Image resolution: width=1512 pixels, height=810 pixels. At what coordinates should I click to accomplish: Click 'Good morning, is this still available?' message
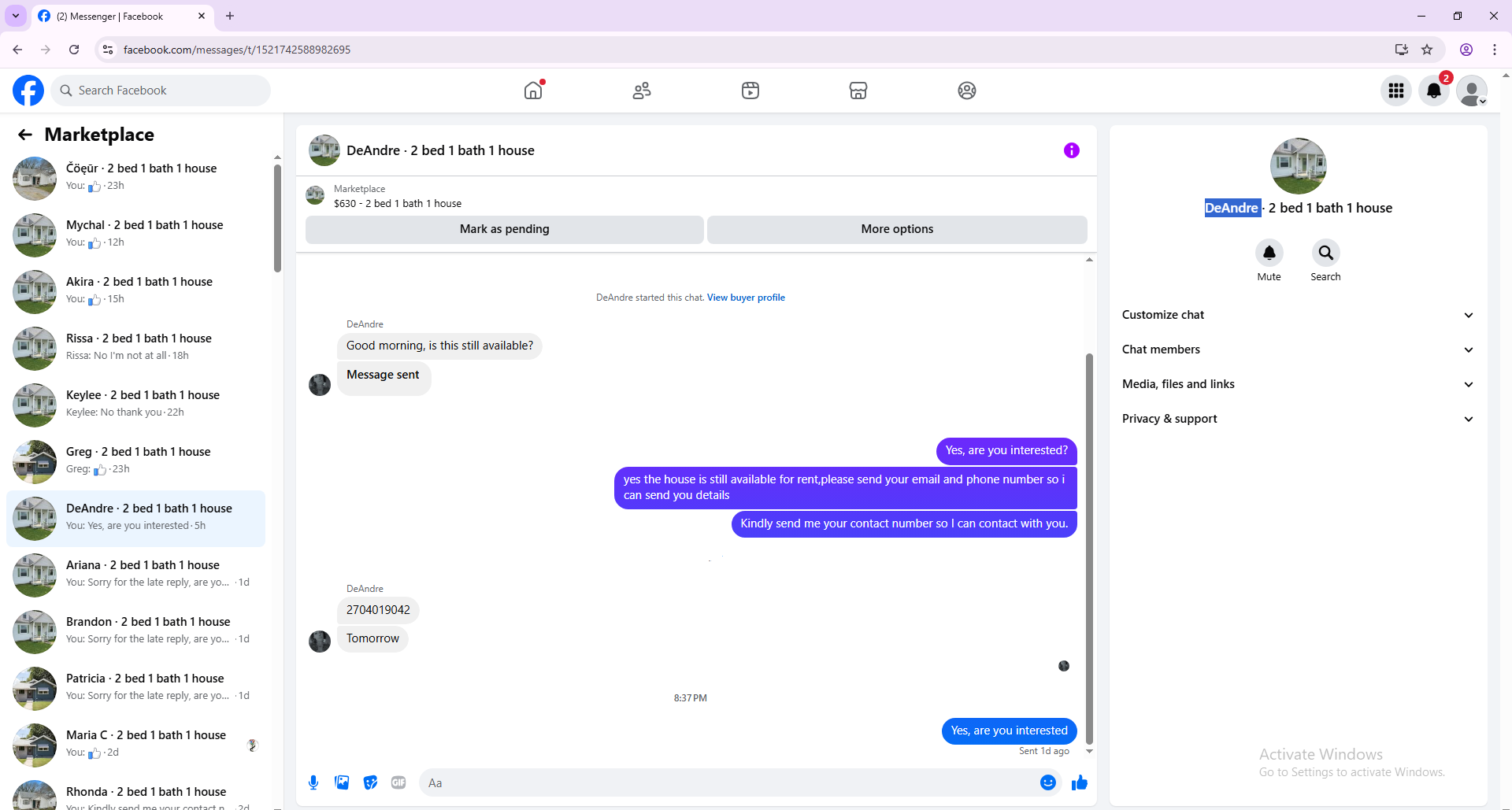(x=439, y=346)
